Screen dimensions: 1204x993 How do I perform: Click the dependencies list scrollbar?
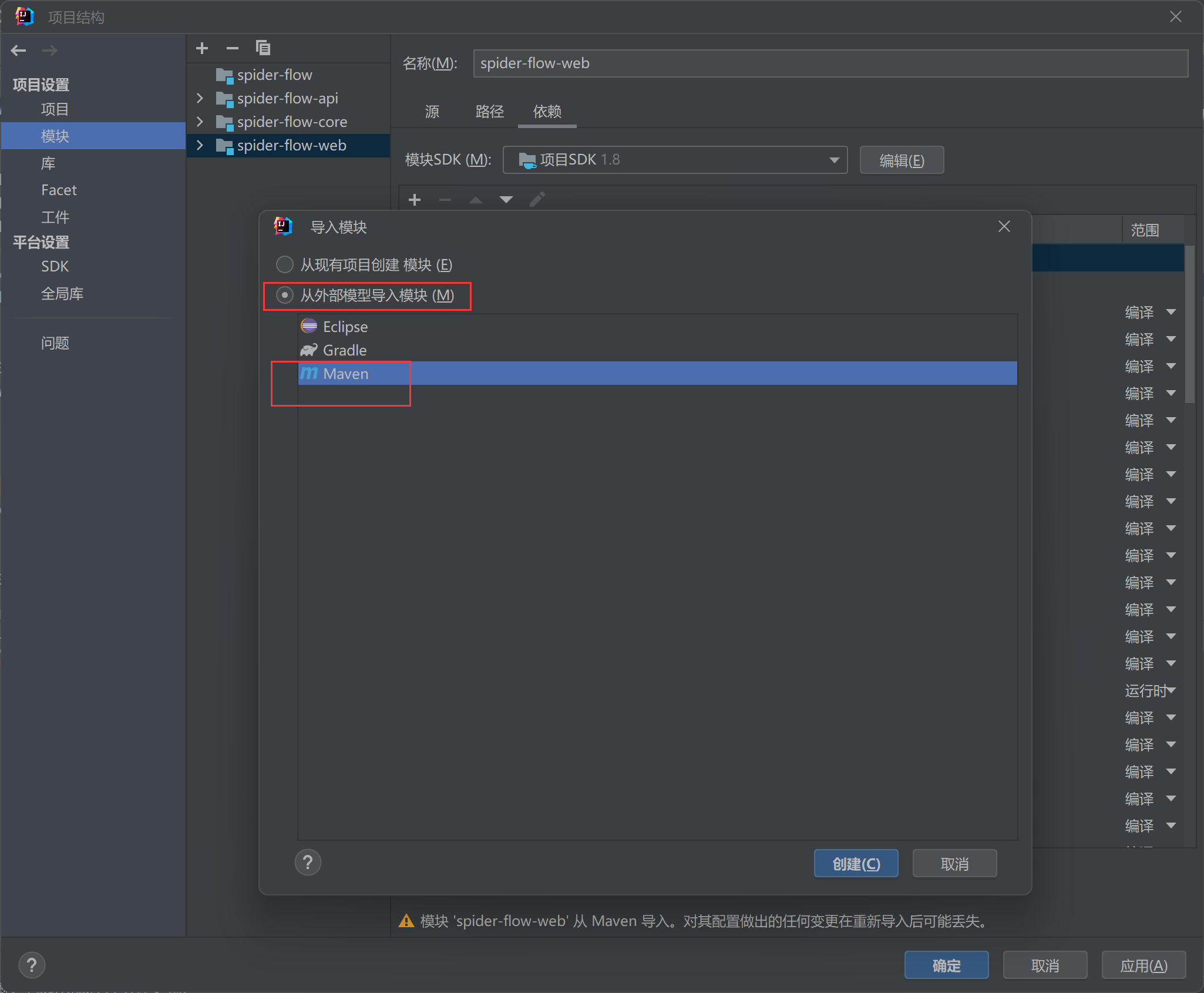(x=1190, y=324)
